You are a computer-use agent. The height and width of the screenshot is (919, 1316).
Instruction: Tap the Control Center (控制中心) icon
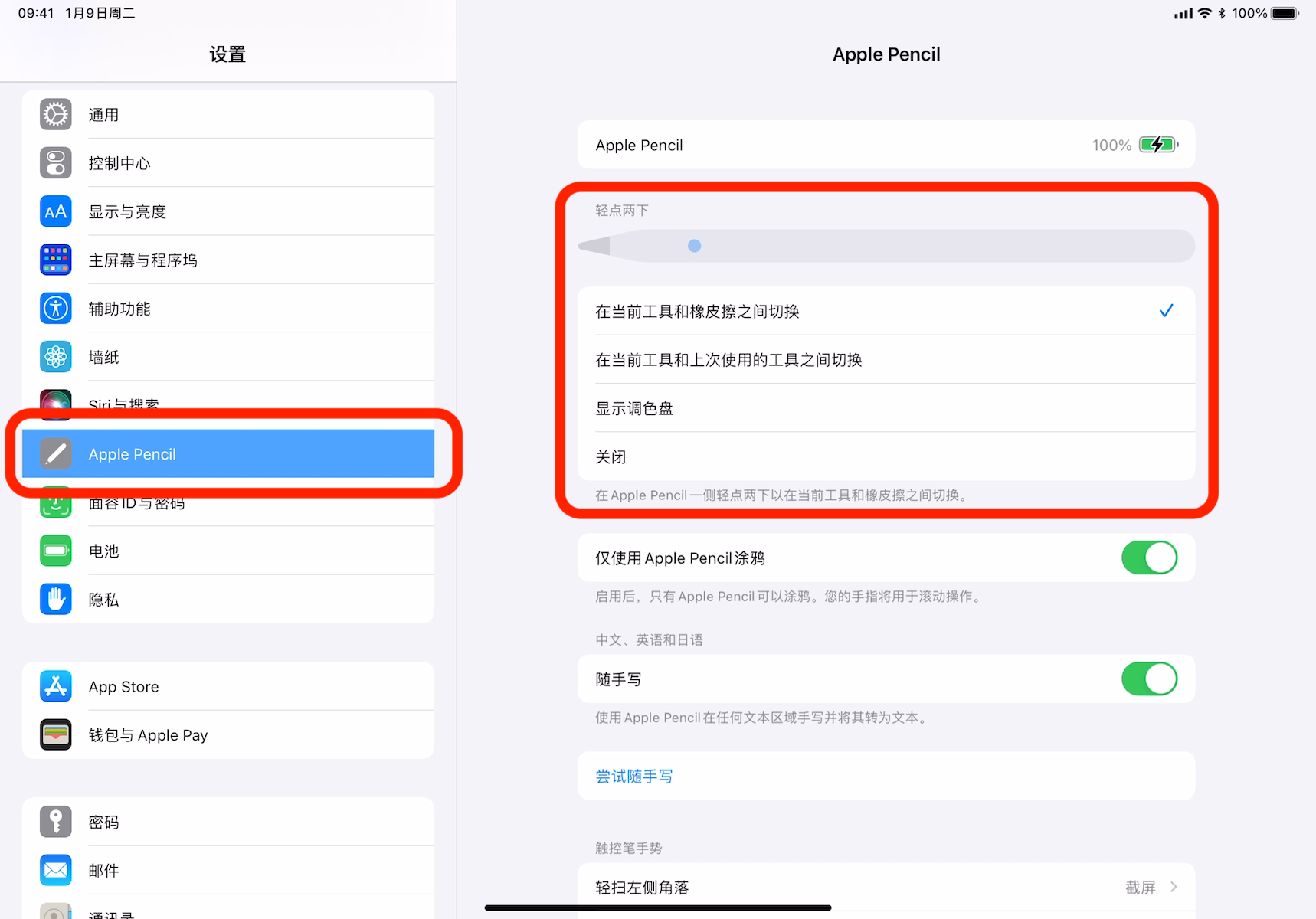[x=56, y=163]
